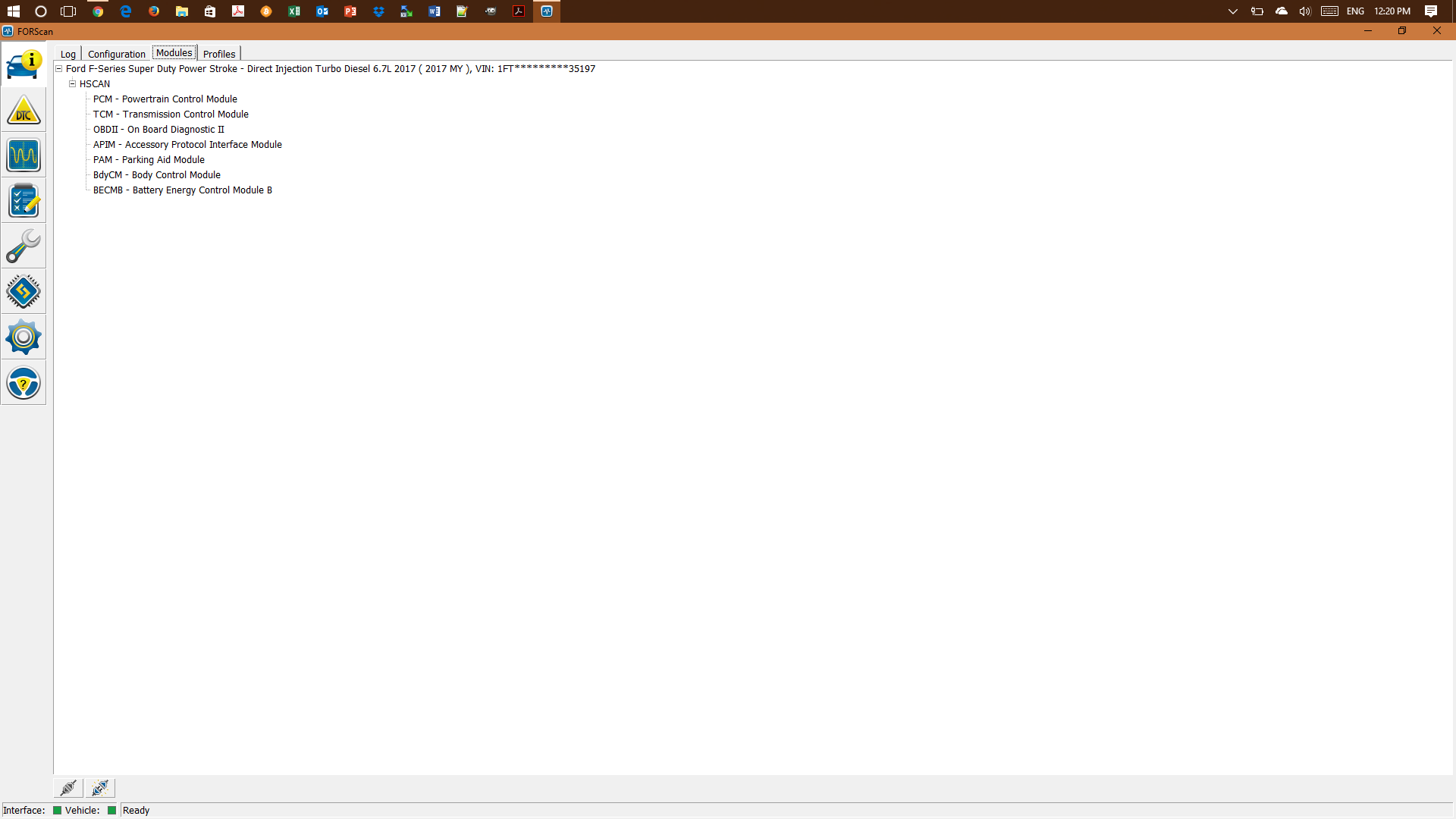Open the DTC trouble codes panel
This screenshot has height=819, width=1456.
pos(24,110)
